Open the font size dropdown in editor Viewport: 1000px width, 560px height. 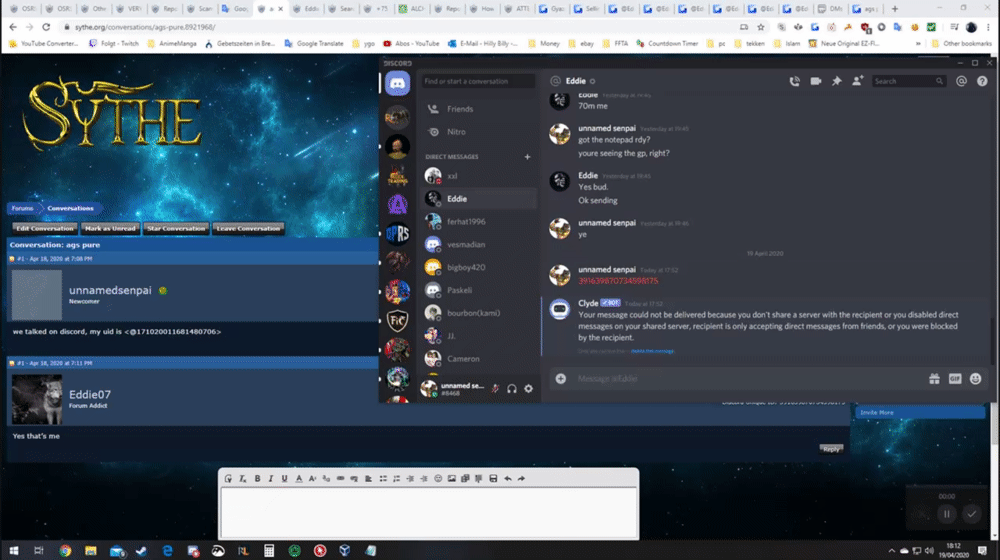click(x=312, y=478)
